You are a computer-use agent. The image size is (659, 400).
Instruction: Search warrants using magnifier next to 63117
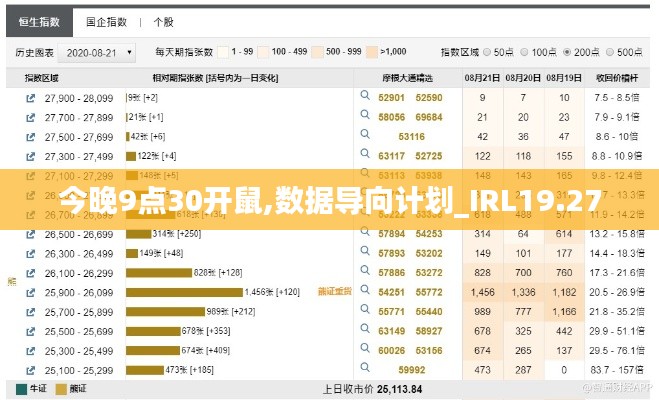pos(365,155)
